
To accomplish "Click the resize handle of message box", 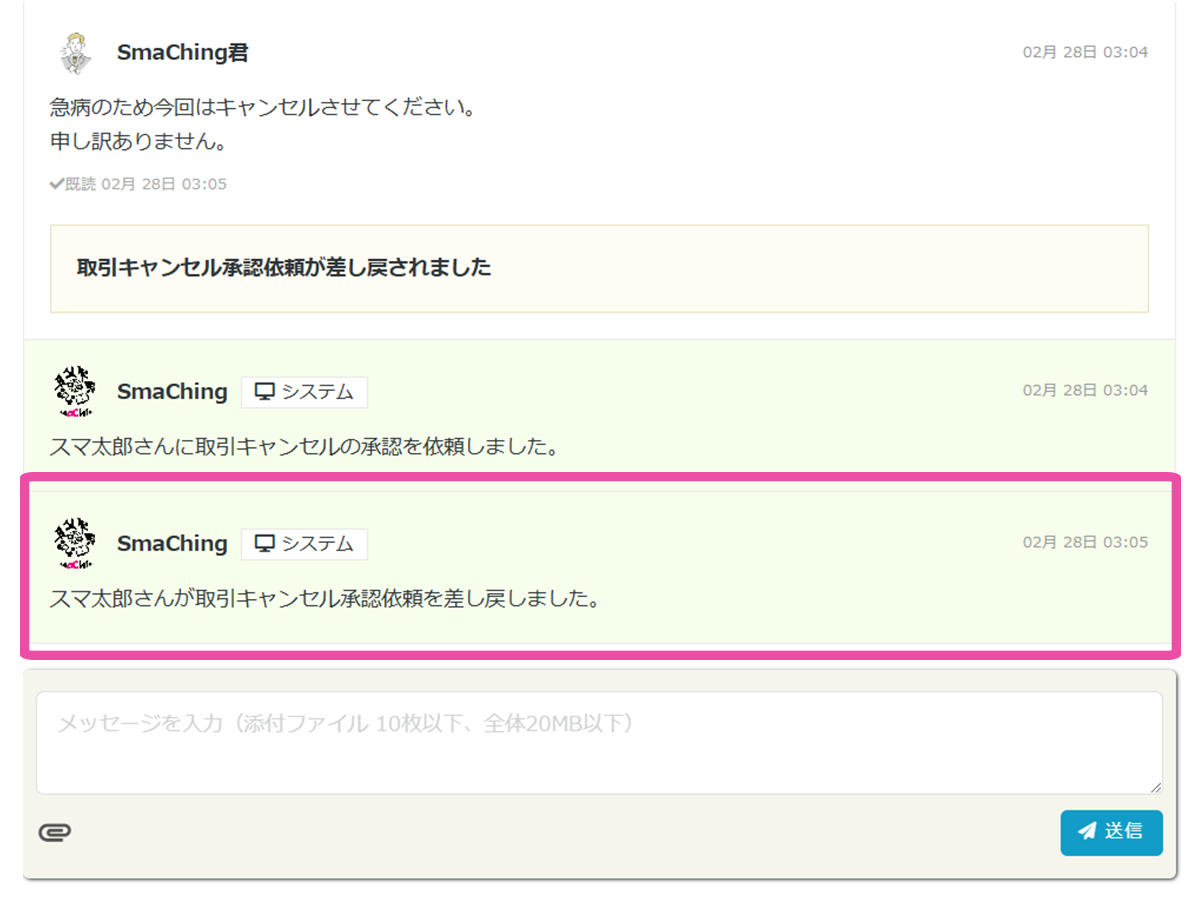I will pyautogui.click(x=1156, y=788).
